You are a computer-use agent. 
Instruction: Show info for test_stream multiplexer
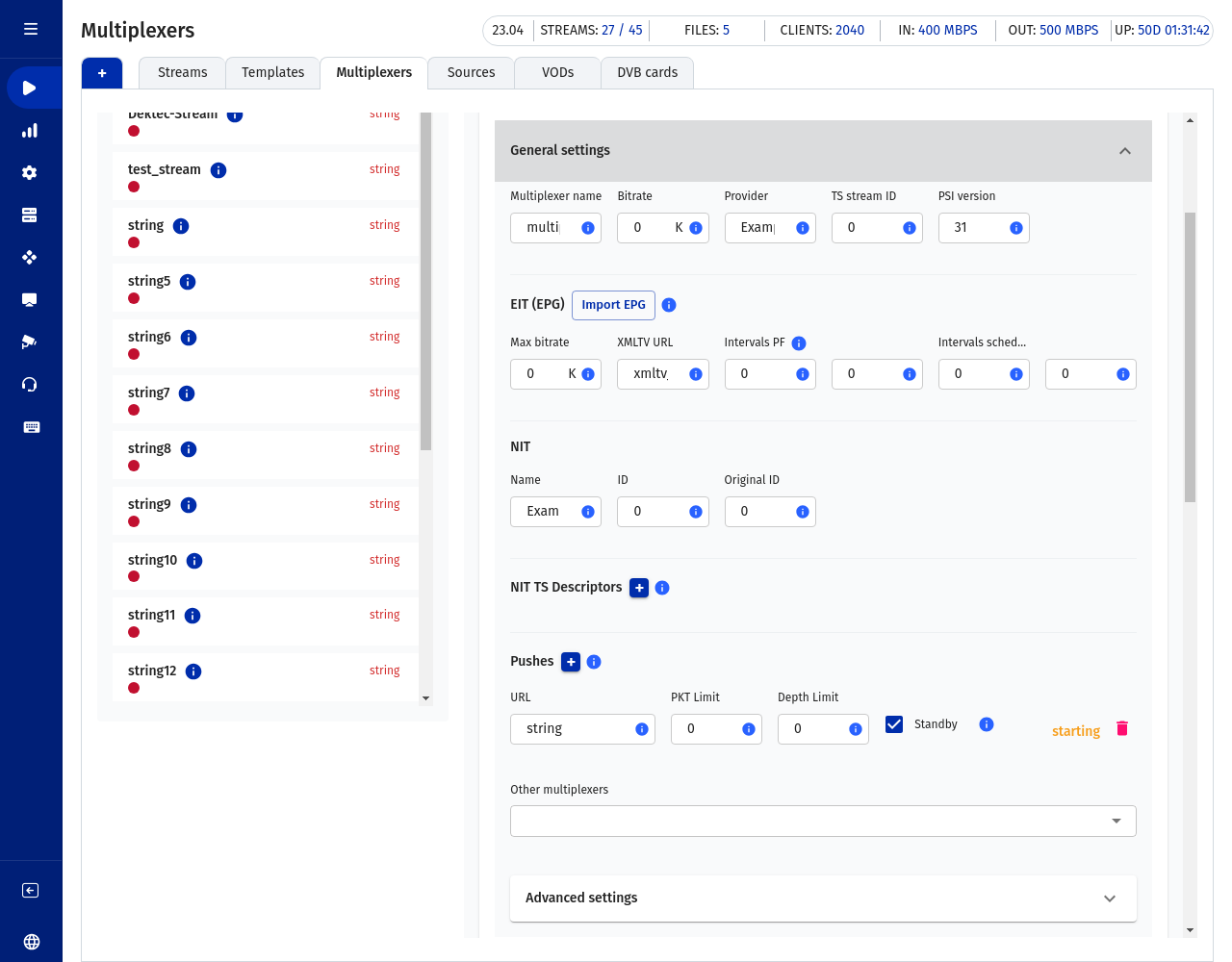218,170
